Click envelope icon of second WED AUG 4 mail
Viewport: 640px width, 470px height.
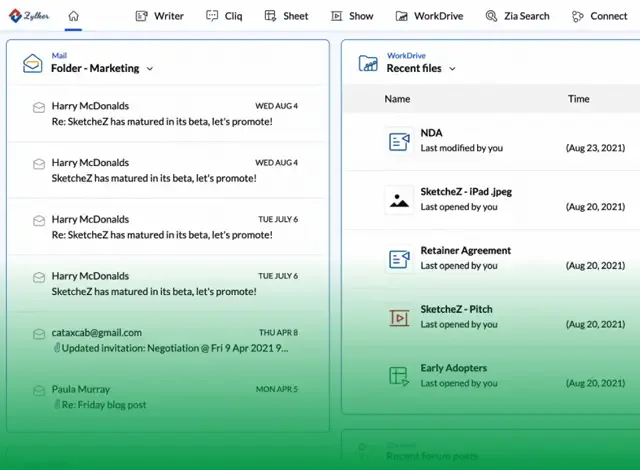click(x=39, y=164)
